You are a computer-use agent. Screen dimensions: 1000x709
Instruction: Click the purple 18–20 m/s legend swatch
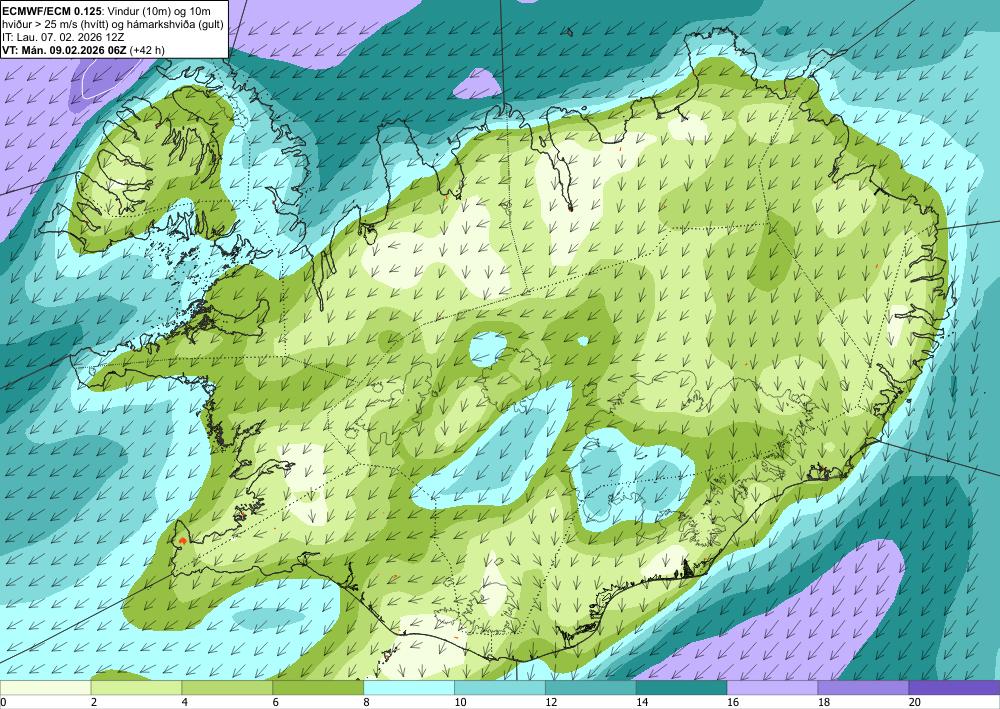(864, 688)
